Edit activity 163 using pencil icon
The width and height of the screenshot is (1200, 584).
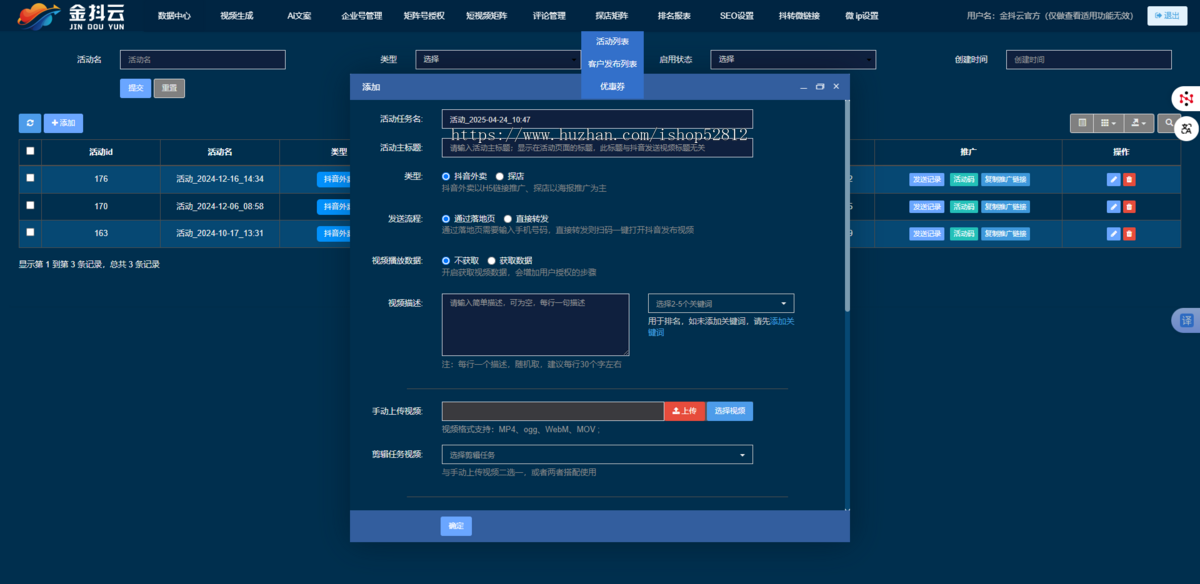point(1114,234)
